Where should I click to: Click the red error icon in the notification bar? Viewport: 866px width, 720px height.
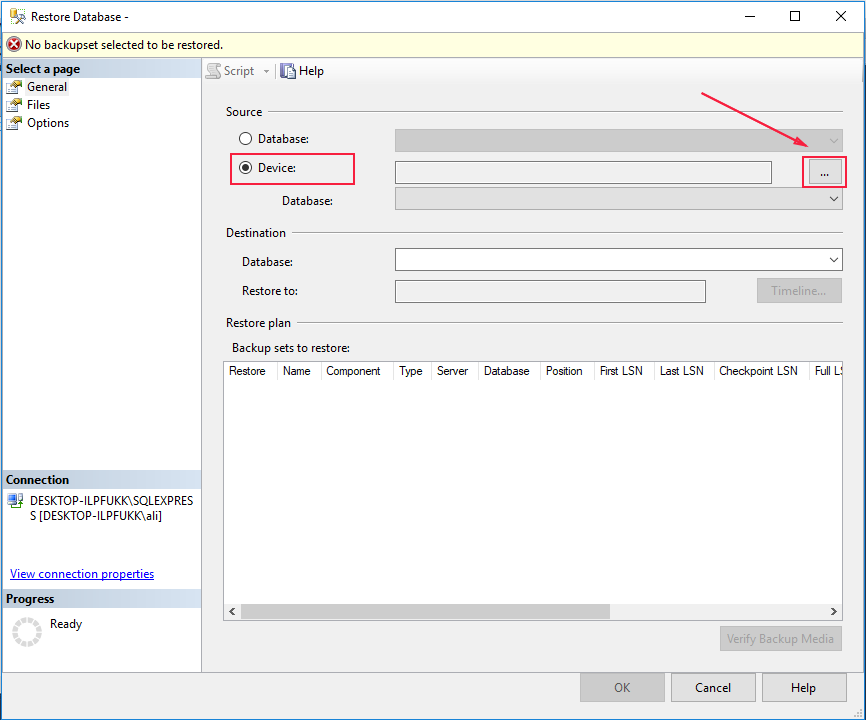tap(12, 45)
